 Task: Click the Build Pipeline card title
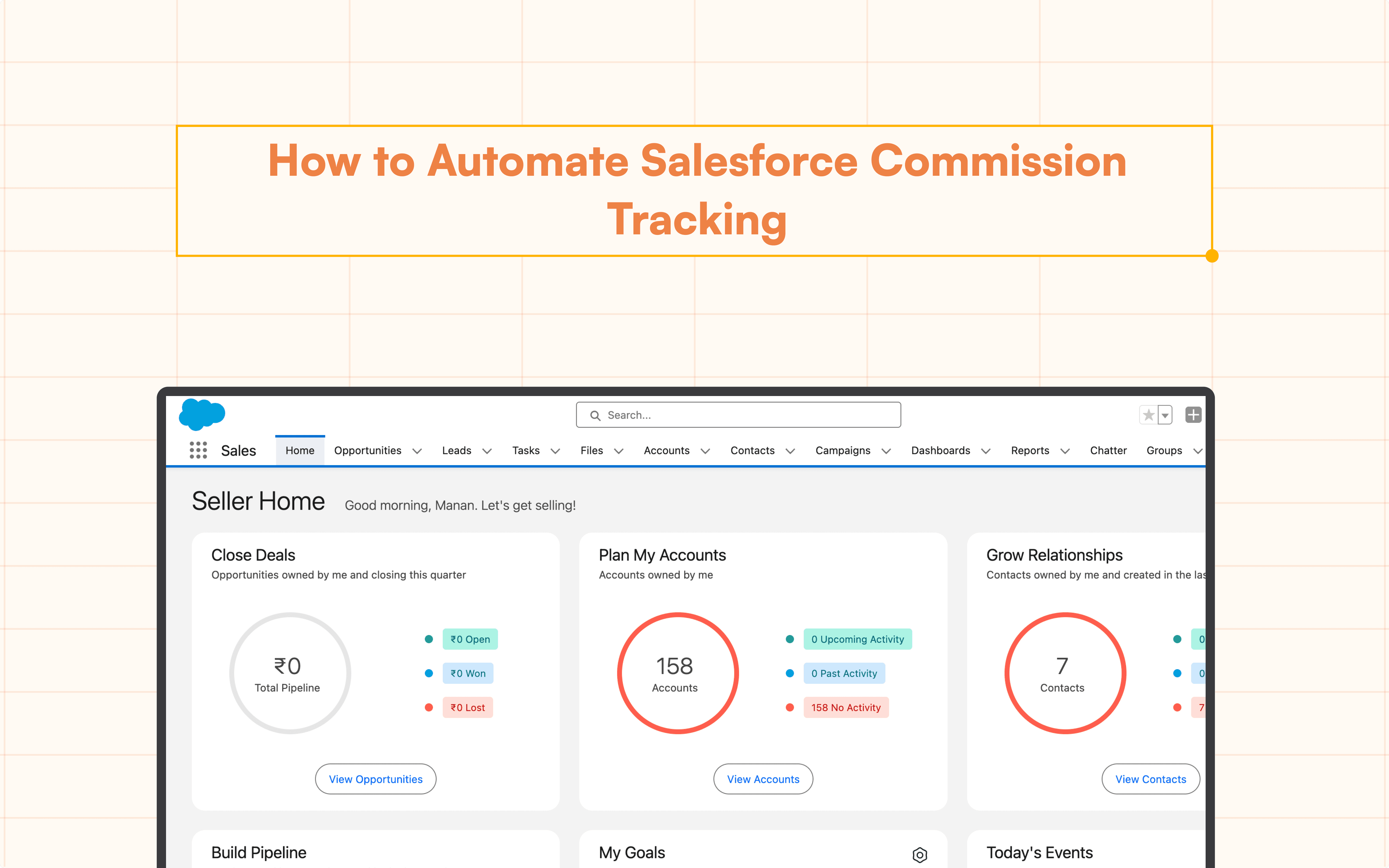[x=259, y=853]
